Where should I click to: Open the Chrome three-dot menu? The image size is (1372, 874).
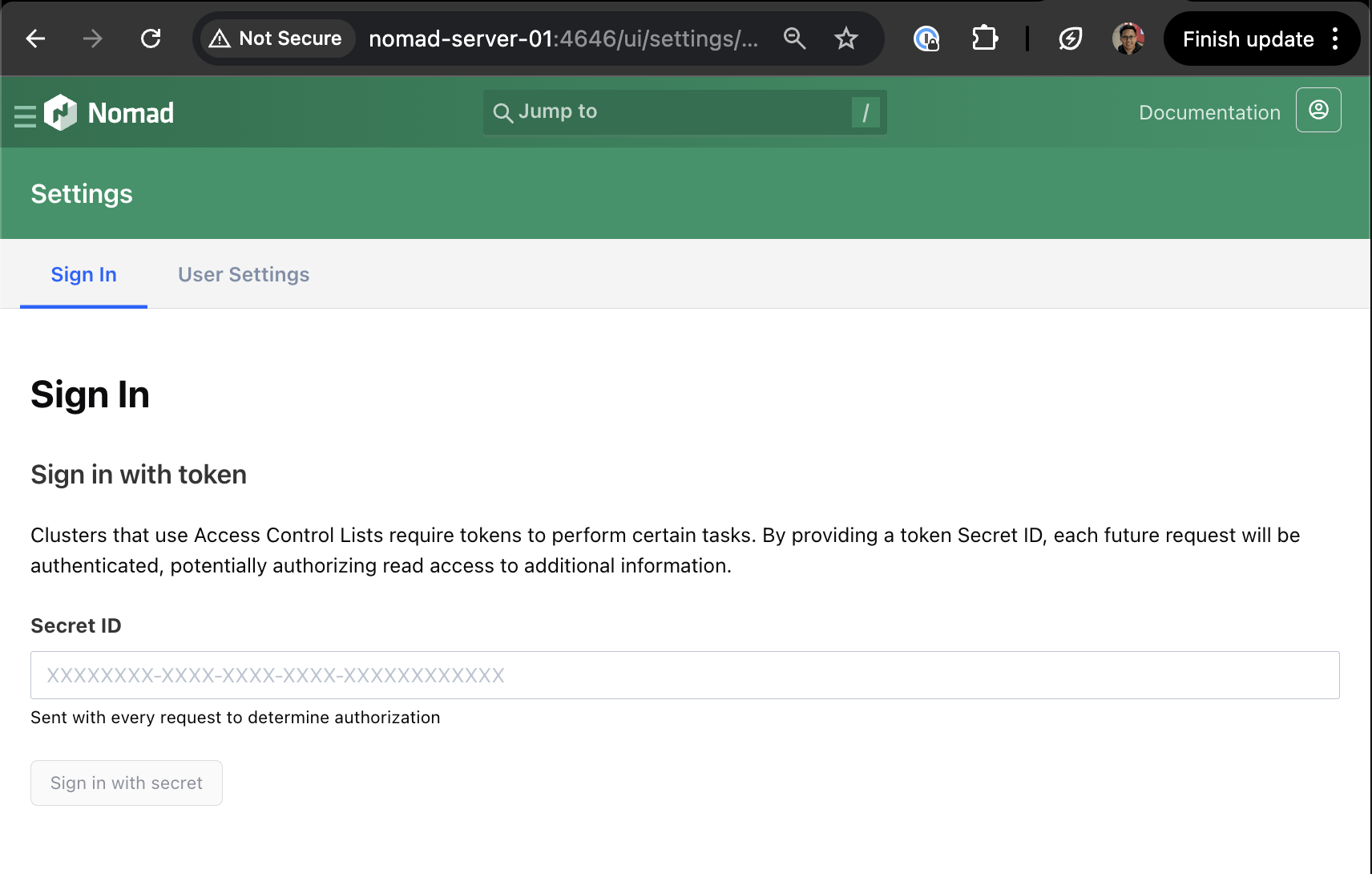[x=1335, y=38]
